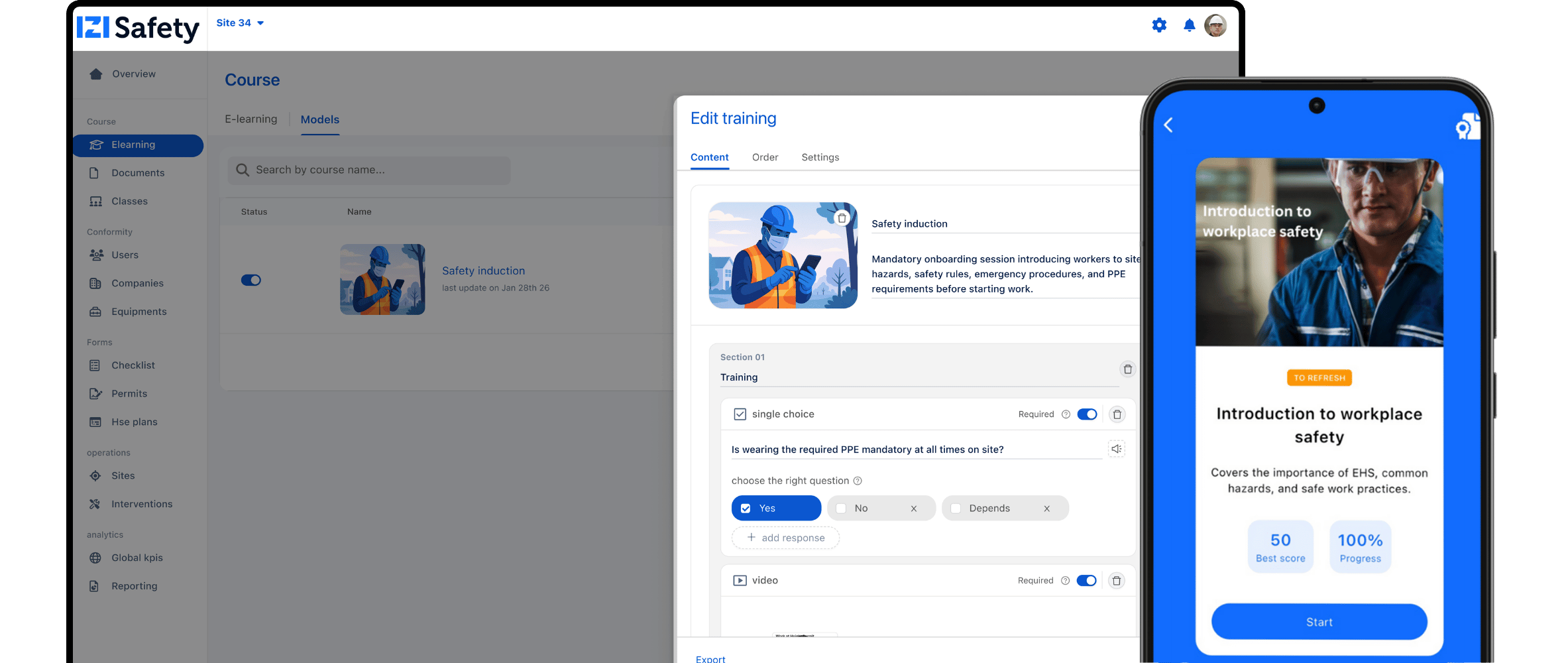Open the settings gear icon

coord(1158,25)
